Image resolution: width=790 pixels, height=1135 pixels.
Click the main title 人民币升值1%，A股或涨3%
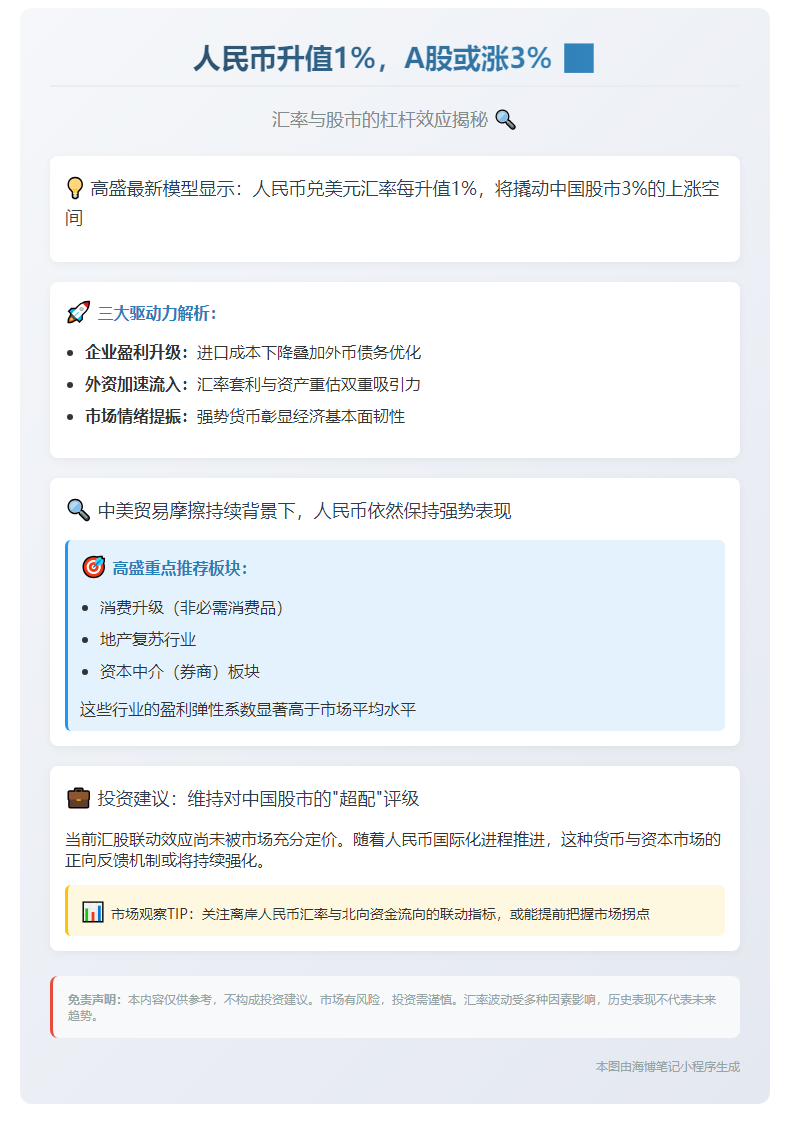[x=372, y=59]
